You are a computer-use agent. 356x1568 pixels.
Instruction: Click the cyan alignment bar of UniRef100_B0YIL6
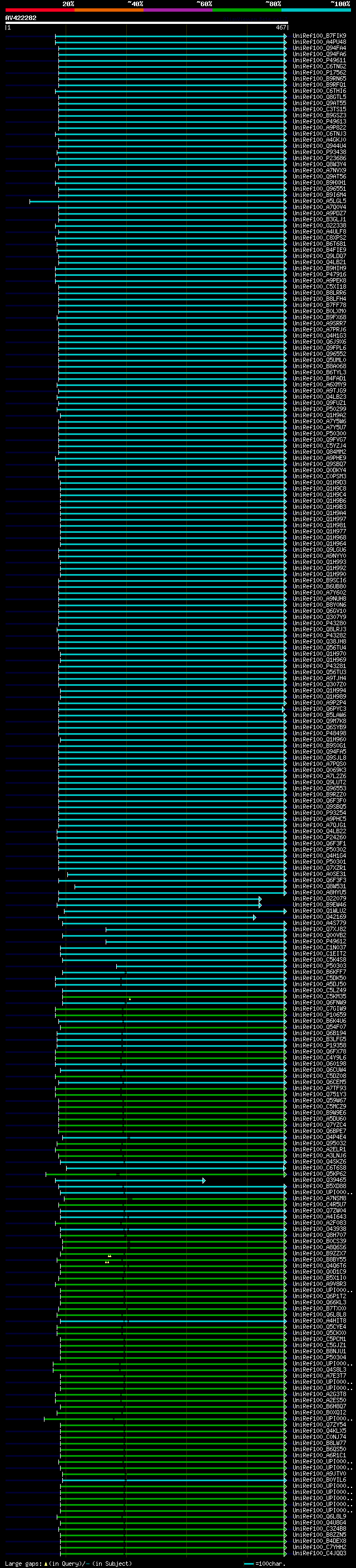coord(174,1480)
